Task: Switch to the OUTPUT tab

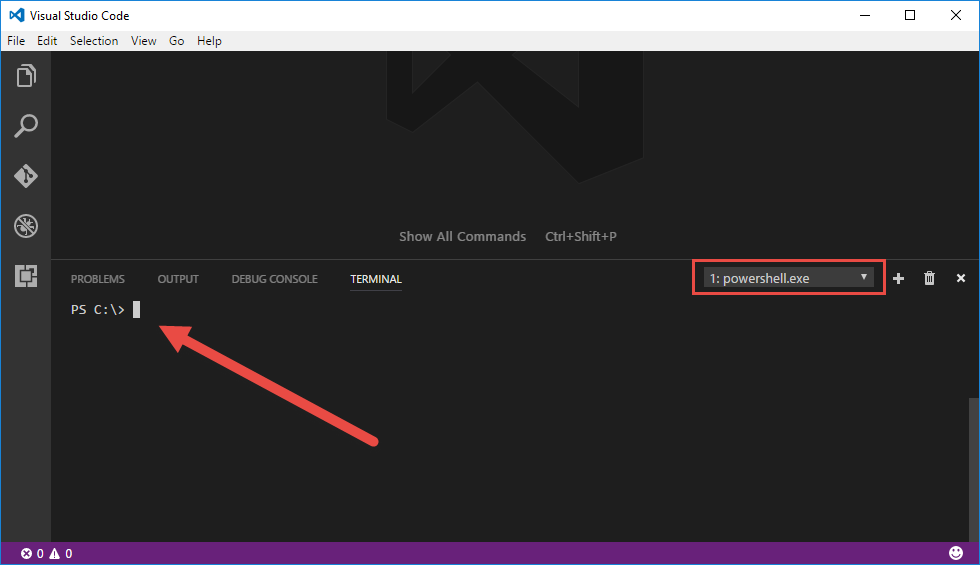Action: 178,279
